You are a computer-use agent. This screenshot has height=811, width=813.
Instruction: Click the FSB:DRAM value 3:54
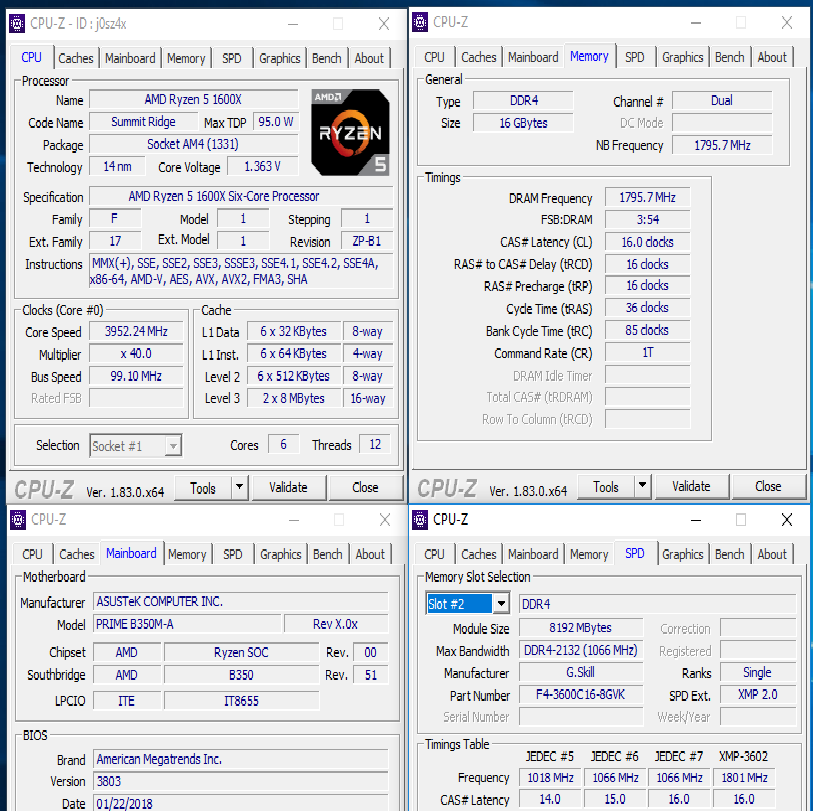pyautogui.click(x=648, y=220)
